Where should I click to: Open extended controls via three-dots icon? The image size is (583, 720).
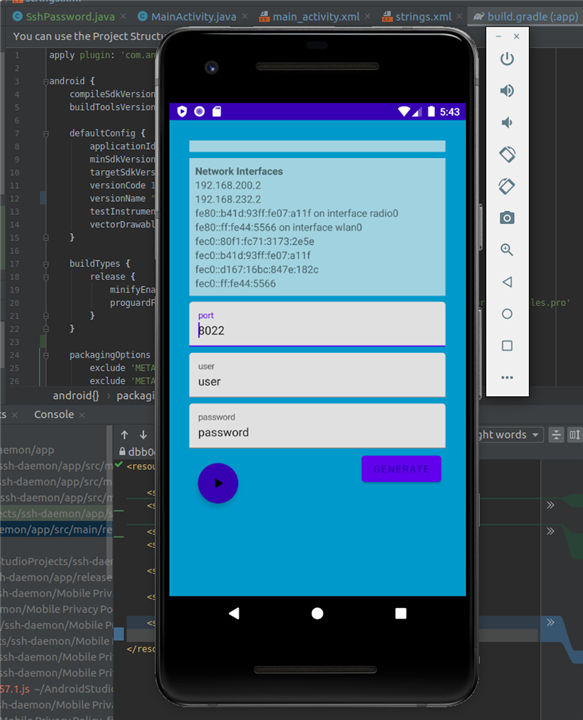point(507,377)
